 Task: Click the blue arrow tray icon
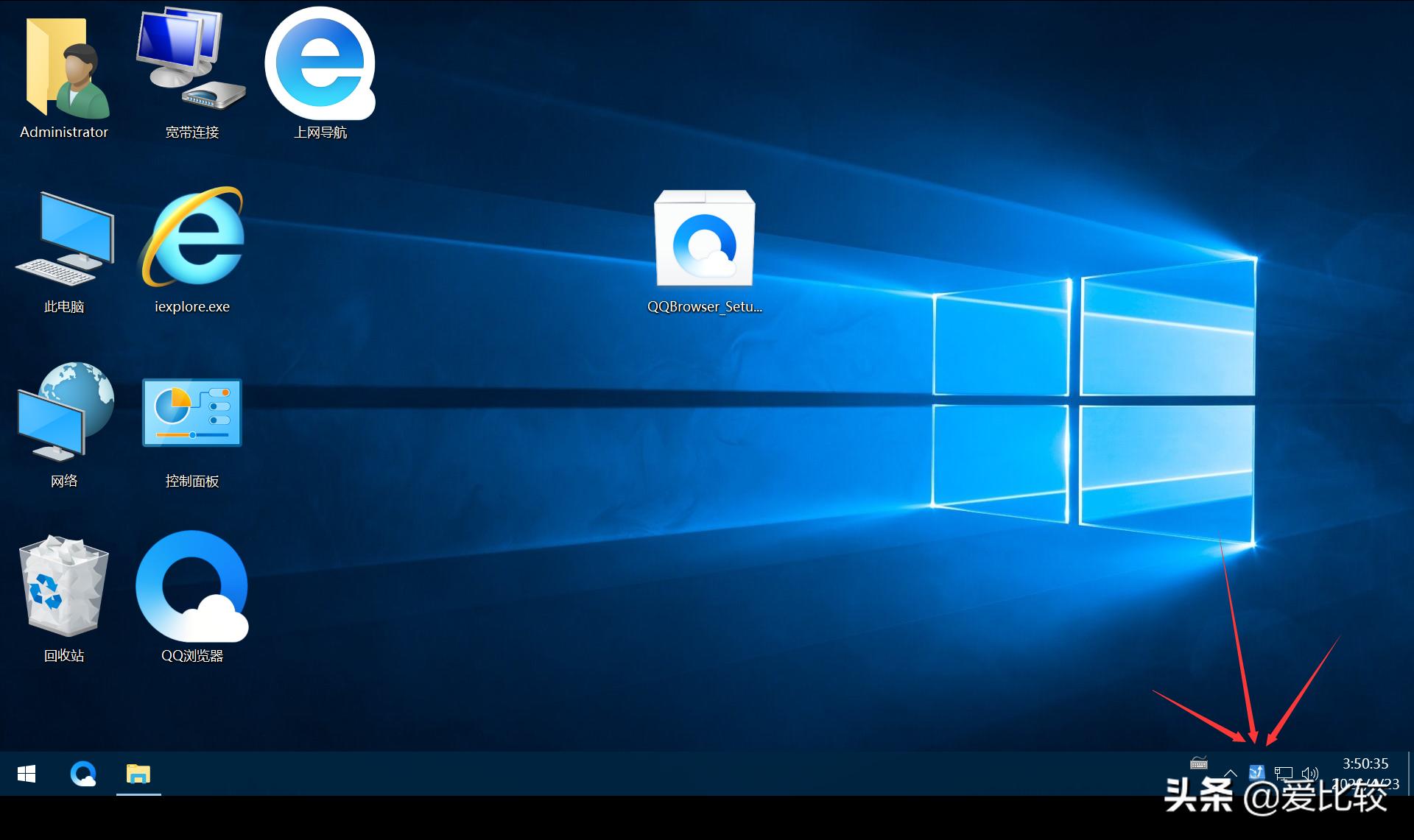1256,772
